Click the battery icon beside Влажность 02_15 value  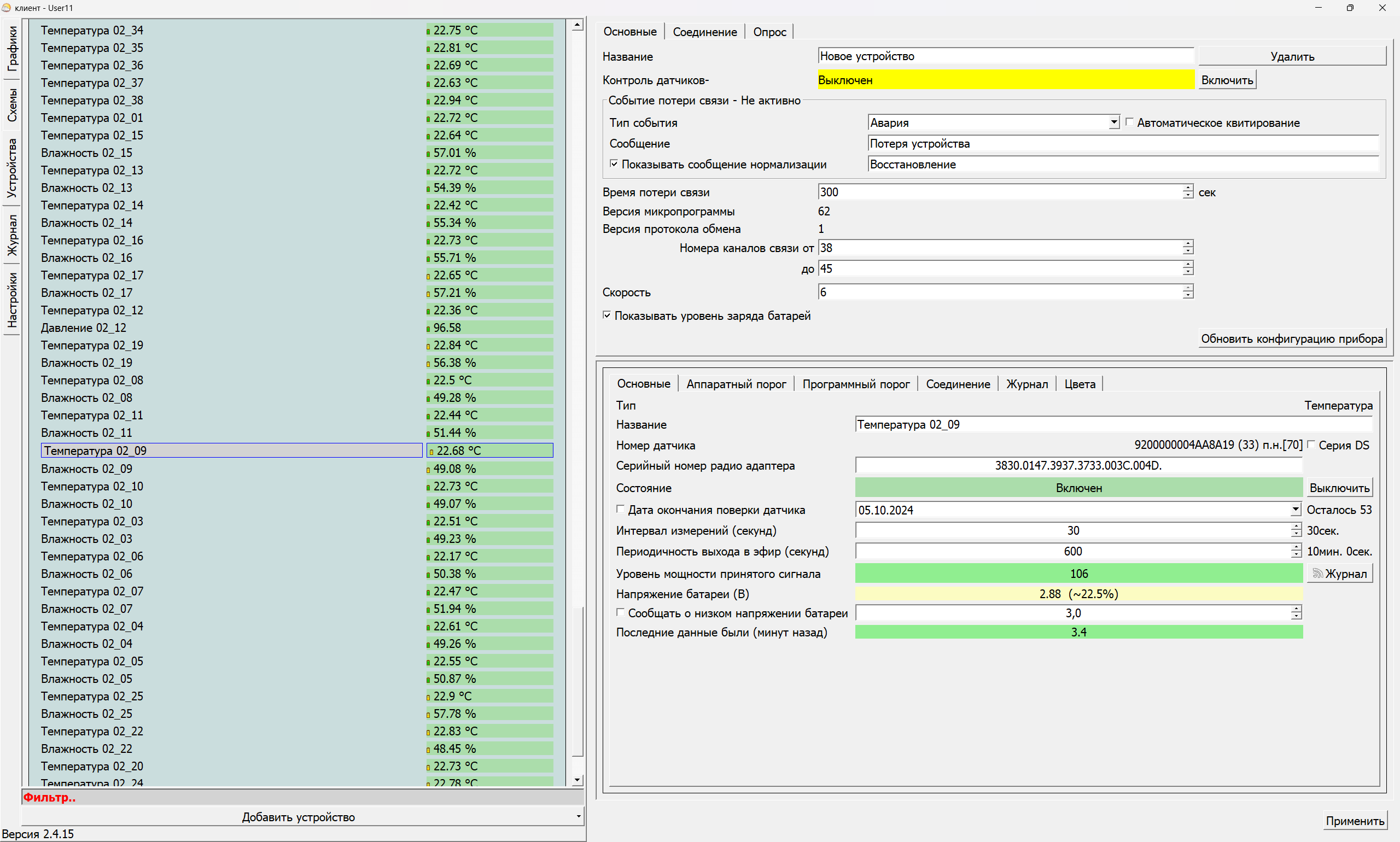[428, 154]
